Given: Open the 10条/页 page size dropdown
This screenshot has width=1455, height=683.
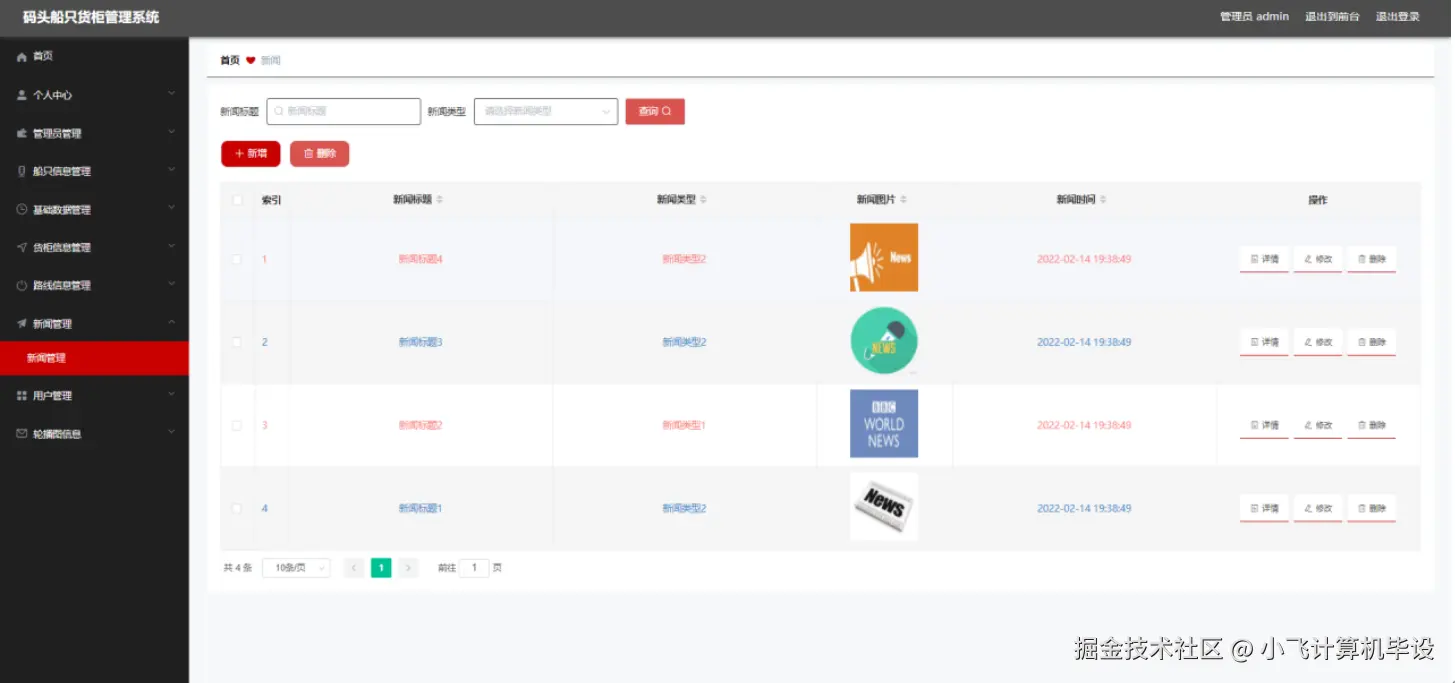Looking at the screenshot, I should (296, 568).
